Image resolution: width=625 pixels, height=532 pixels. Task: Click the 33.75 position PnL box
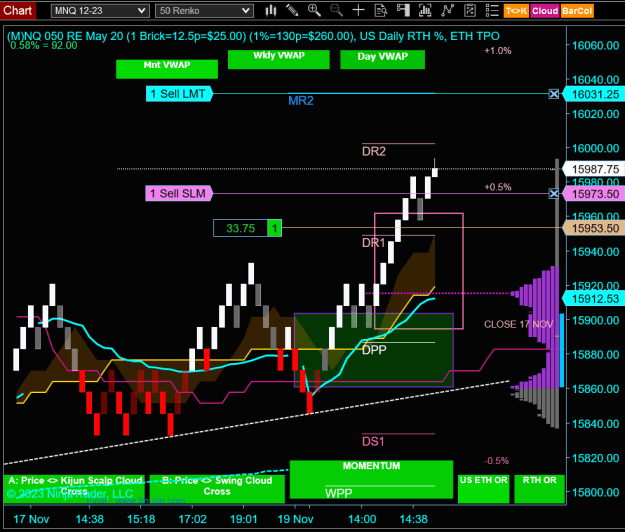tap(240, 228)
